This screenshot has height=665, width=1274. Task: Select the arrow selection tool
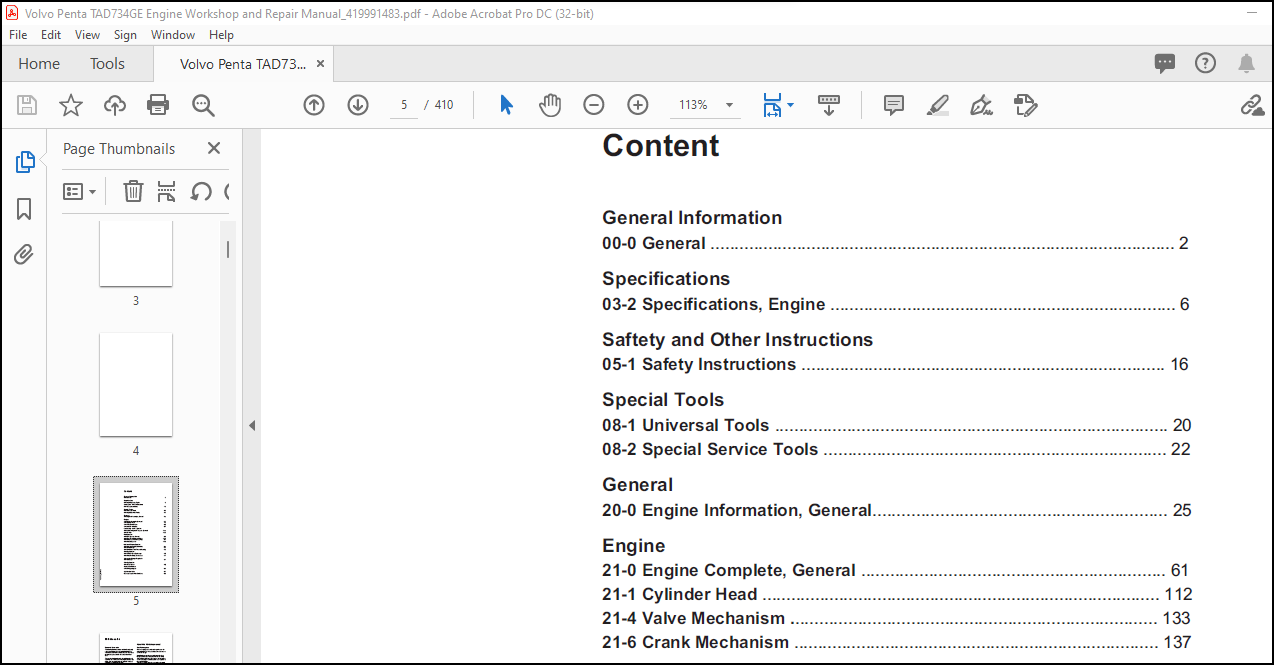coord(506,105)
